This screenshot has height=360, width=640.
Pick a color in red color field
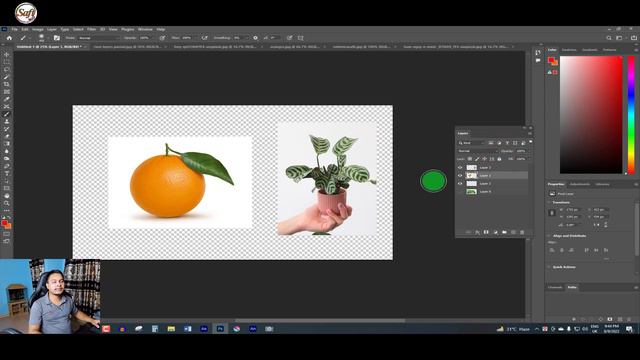591,115
